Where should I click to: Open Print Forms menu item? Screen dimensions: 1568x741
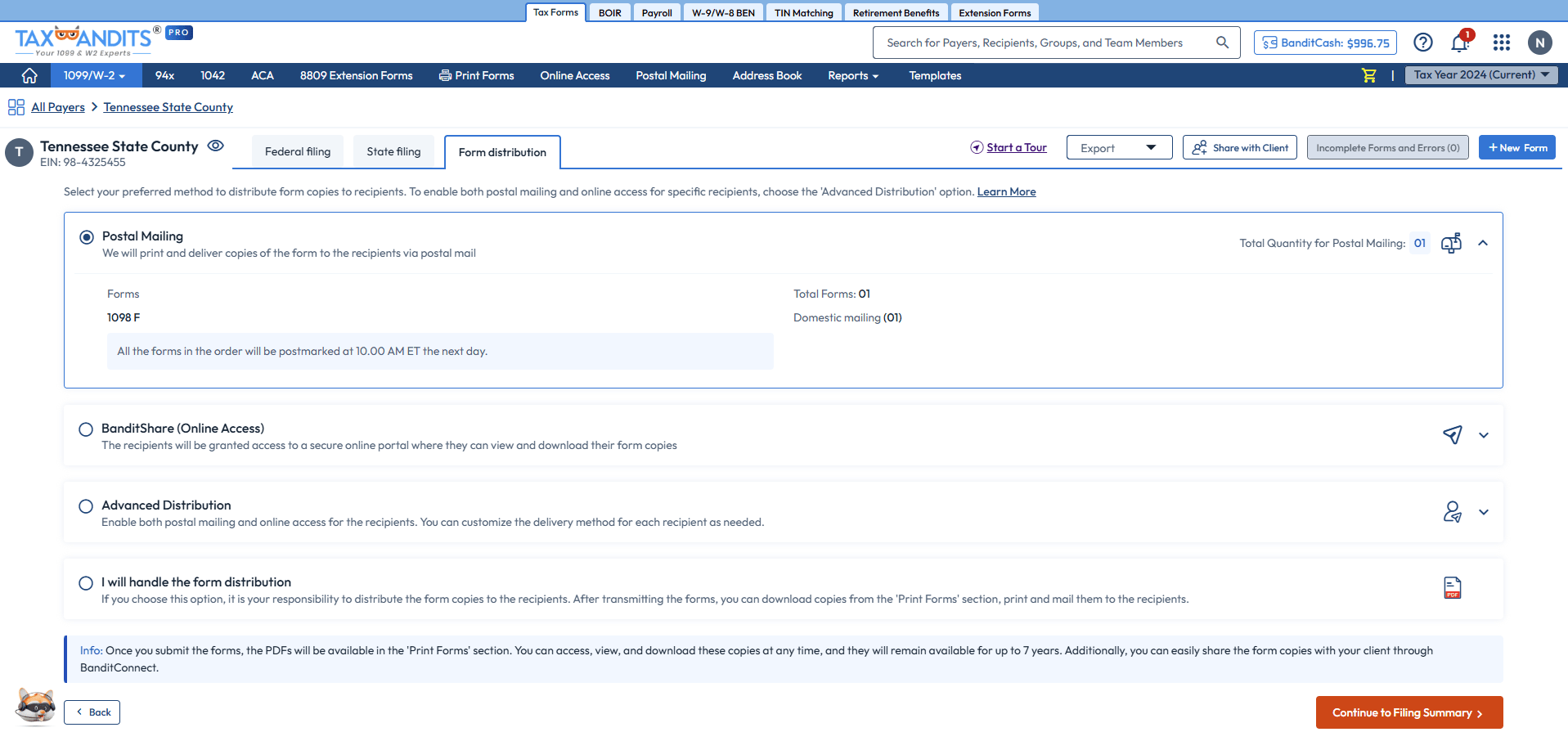click(477, 75)
